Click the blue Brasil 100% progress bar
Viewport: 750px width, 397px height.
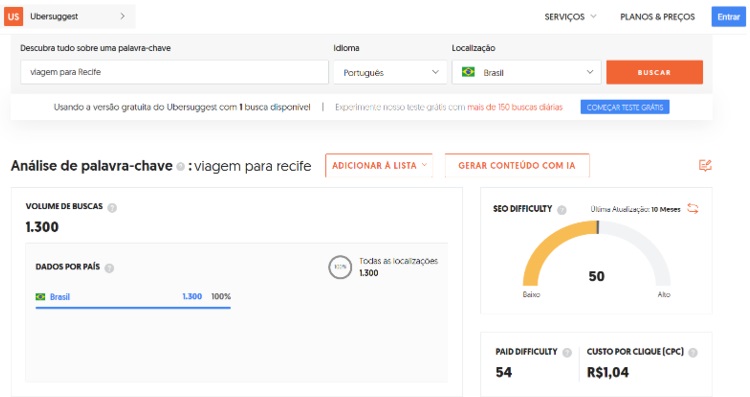click(x=133, y=308)
